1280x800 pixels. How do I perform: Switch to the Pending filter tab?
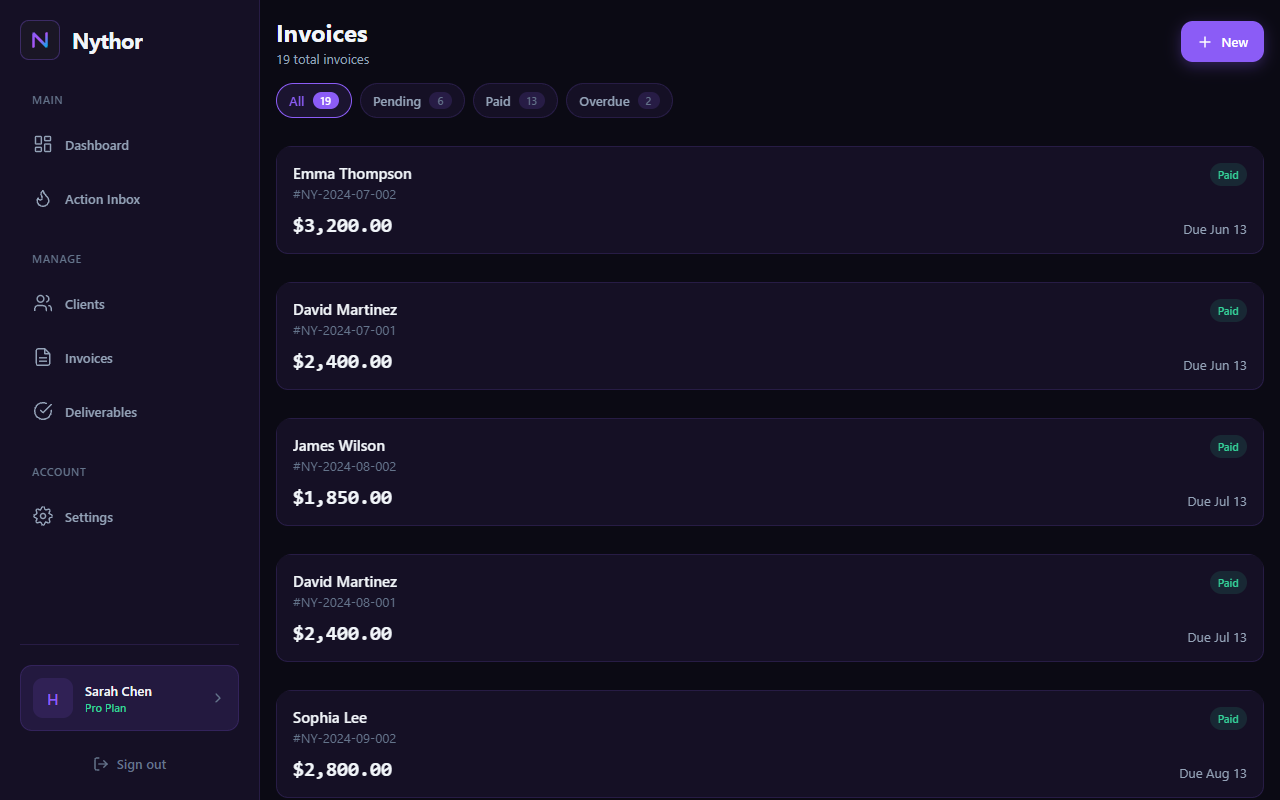[412, 100]
